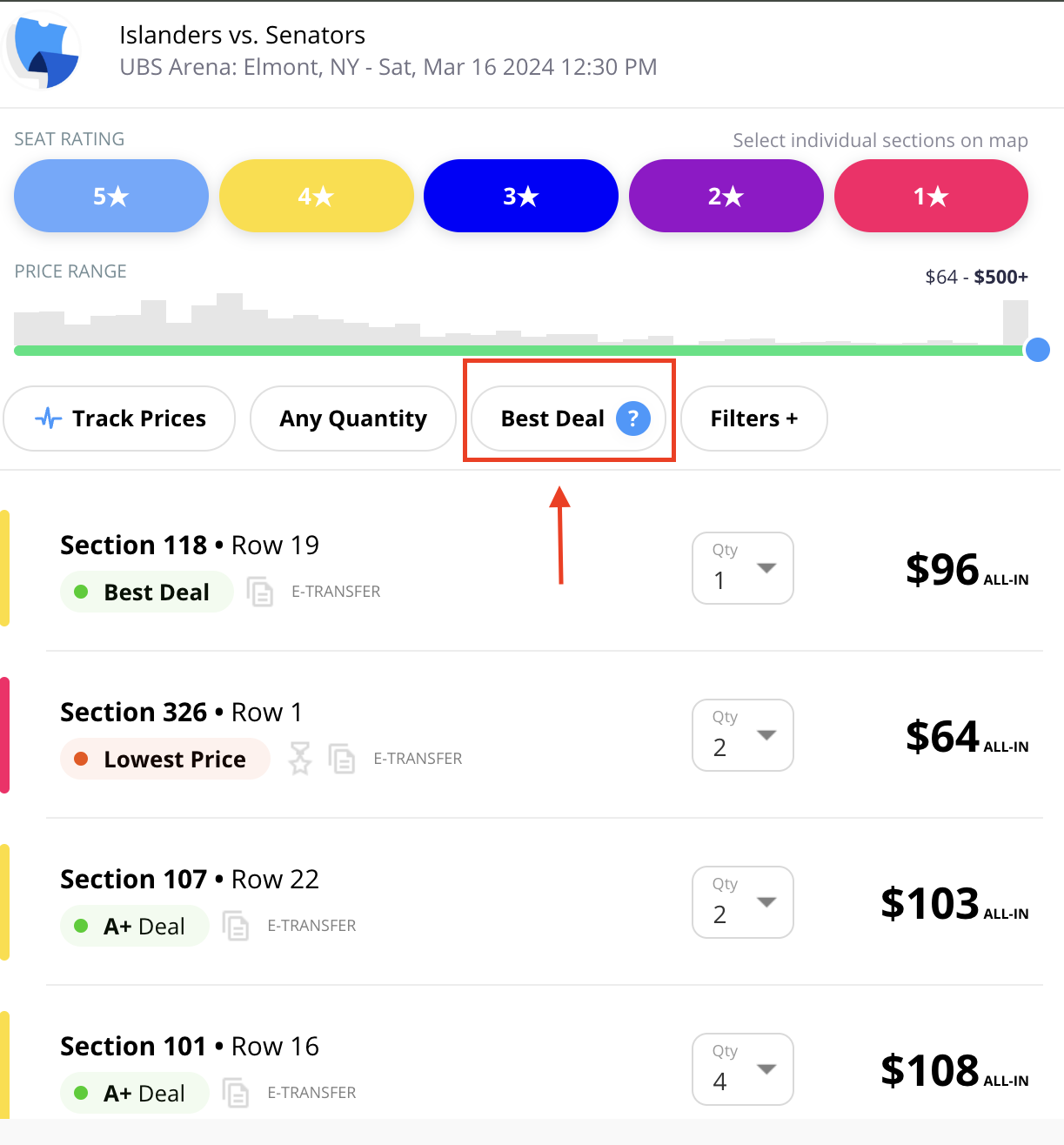Expand the Qty dropdown for Section 101
This screenshot has width=1064, height=1145.
point(743,1069)
